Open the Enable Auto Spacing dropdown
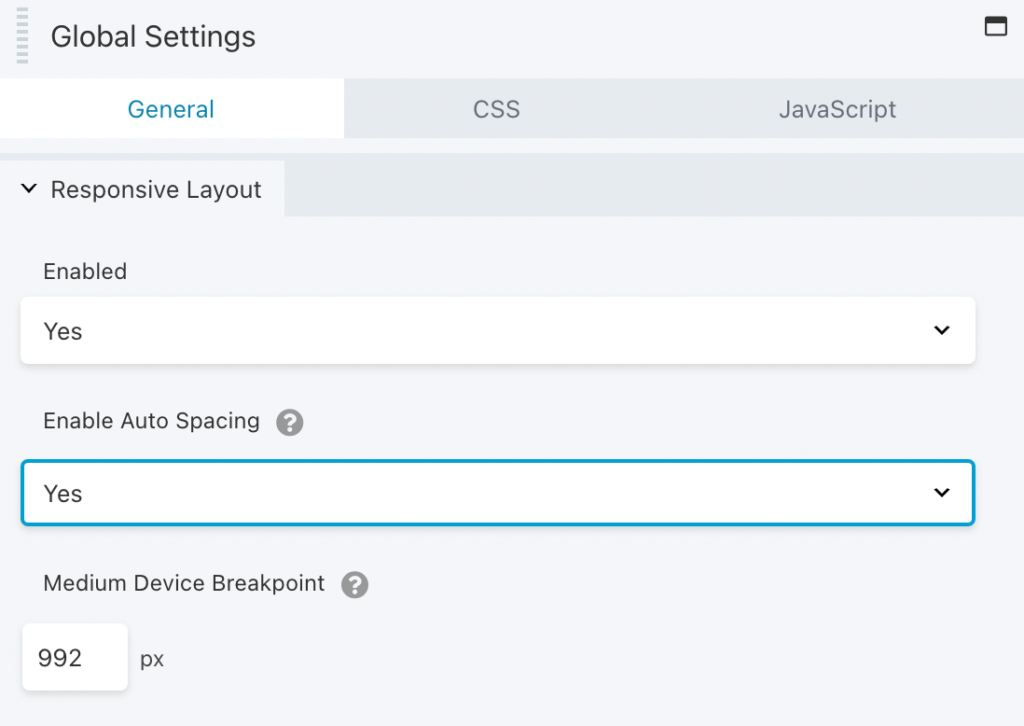 [497, 492]
